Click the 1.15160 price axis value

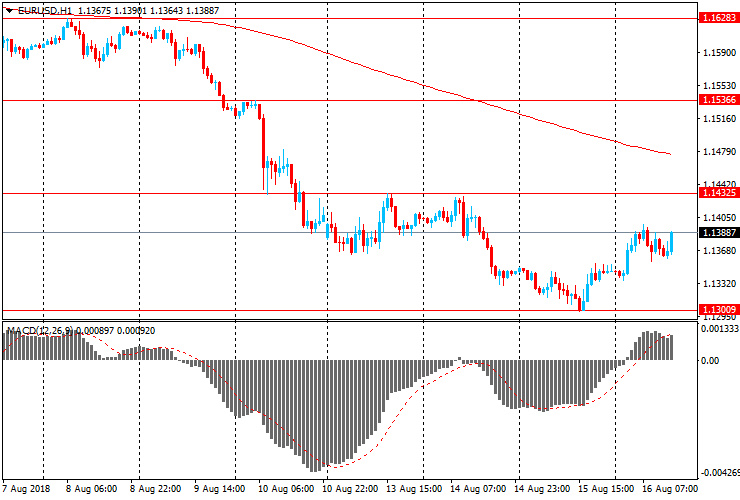pos(719,119)
